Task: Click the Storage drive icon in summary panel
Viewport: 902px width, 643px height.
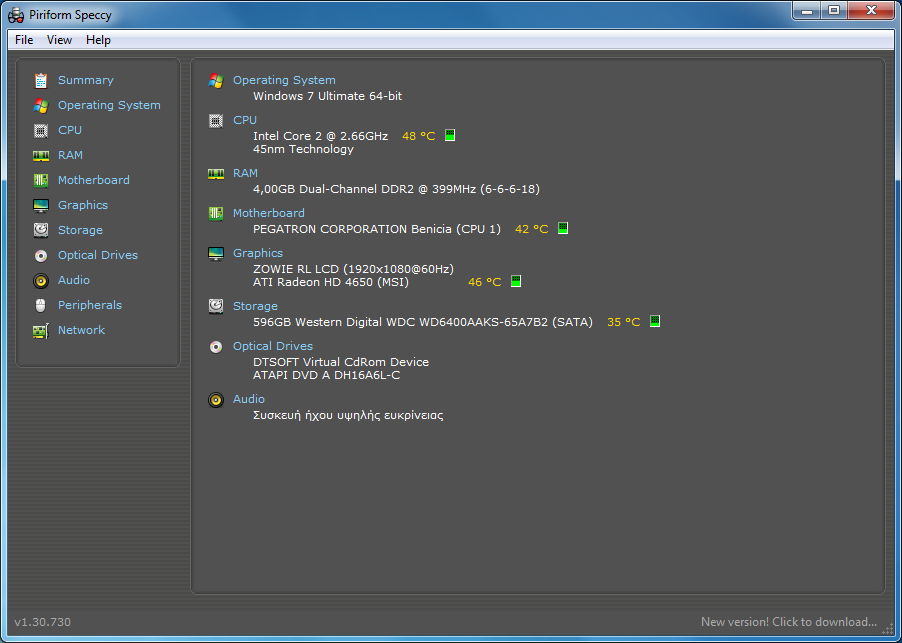Action: (216, 307)
